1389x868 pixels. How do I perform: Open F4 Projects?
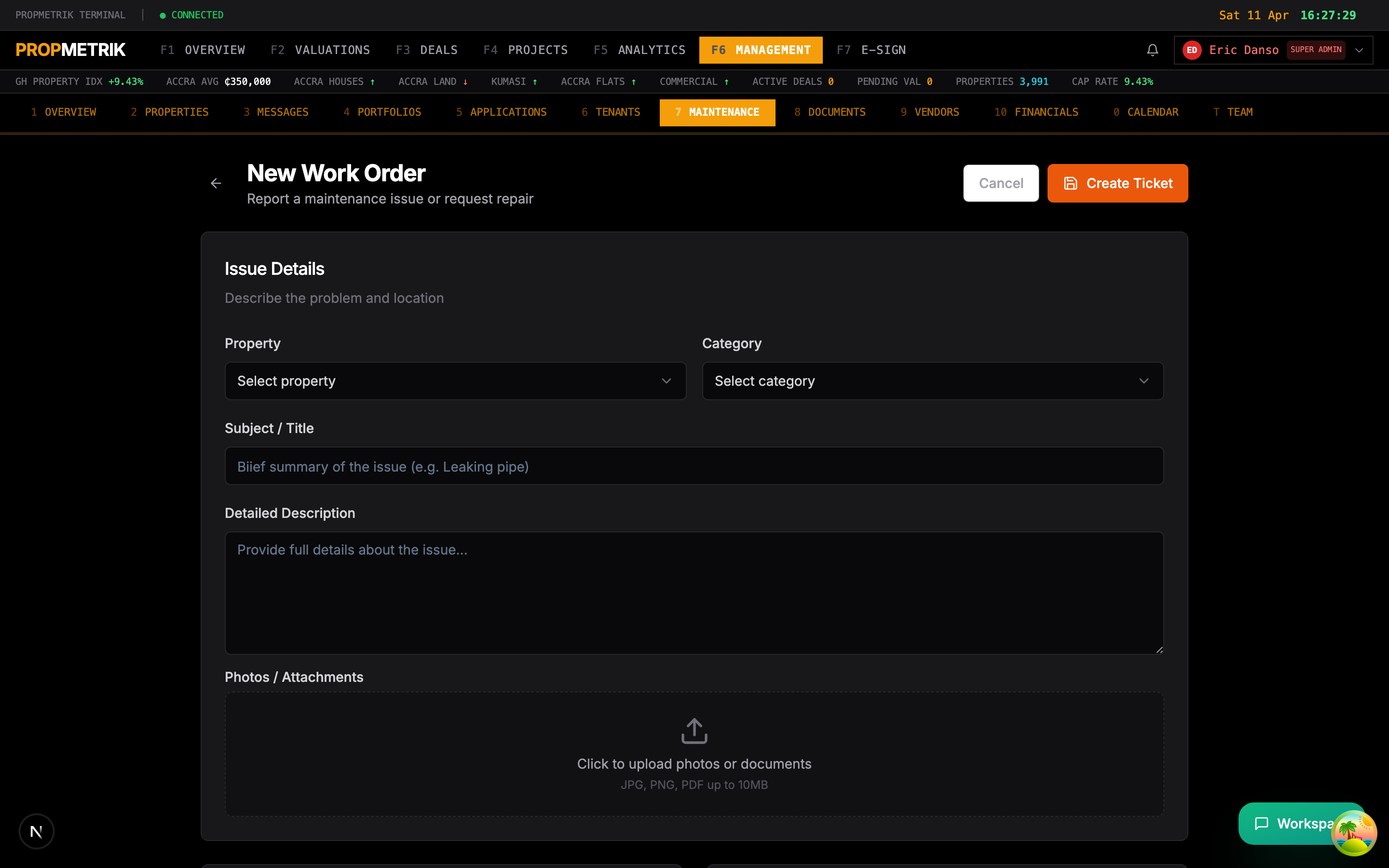click(x=525, y=50)
